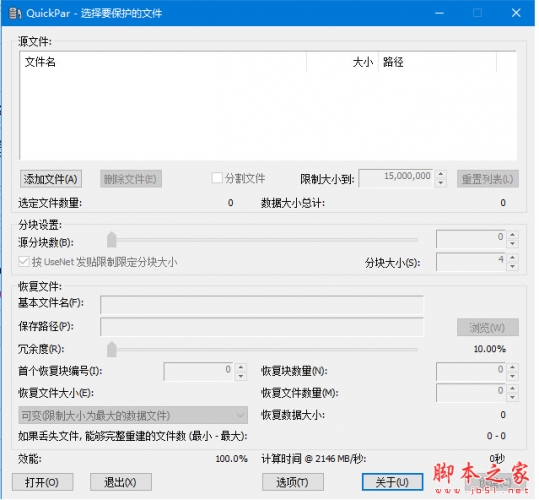539x500 pixels.
Task: Click the 选定文件数量 label
Action: pos(50,203)
